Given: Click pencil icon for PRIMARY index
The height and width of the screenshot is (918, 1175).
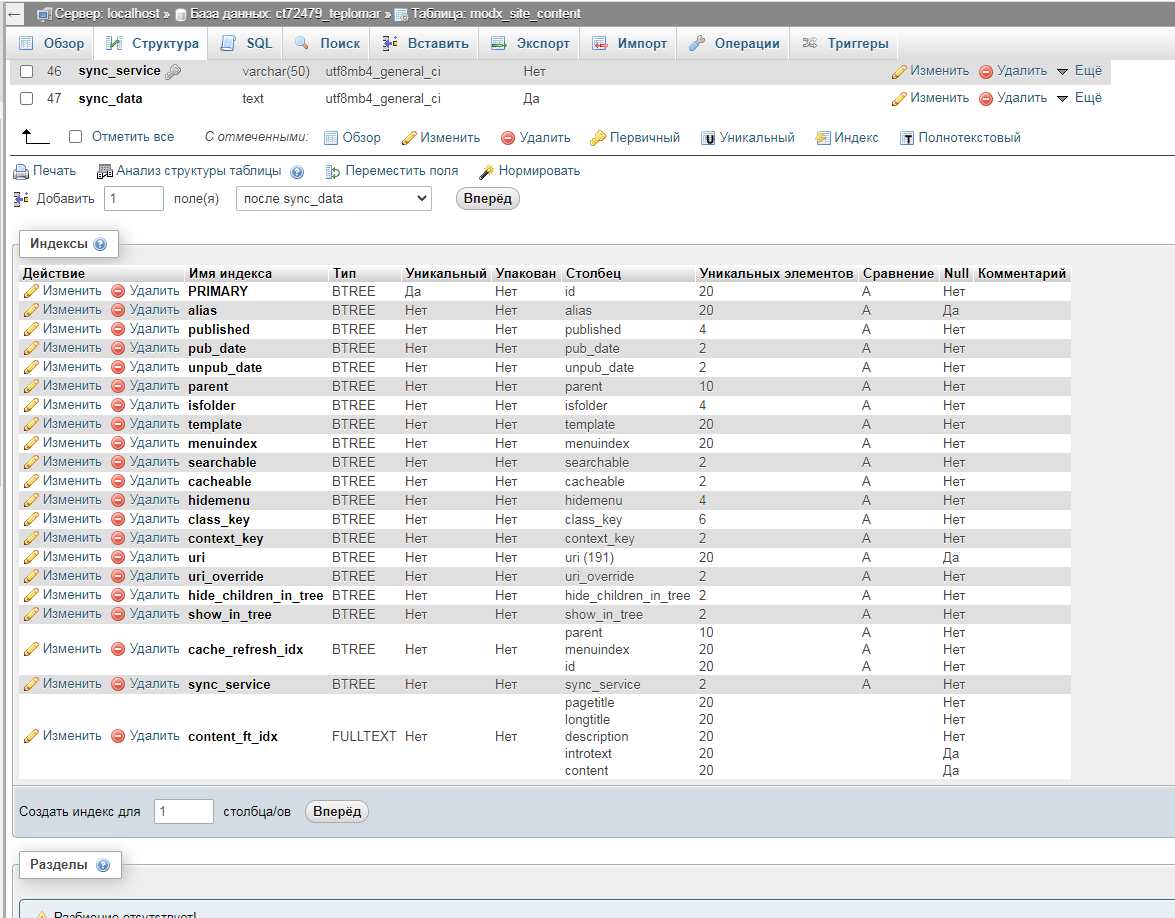Looking at the screenshot, I should (31, 291).
